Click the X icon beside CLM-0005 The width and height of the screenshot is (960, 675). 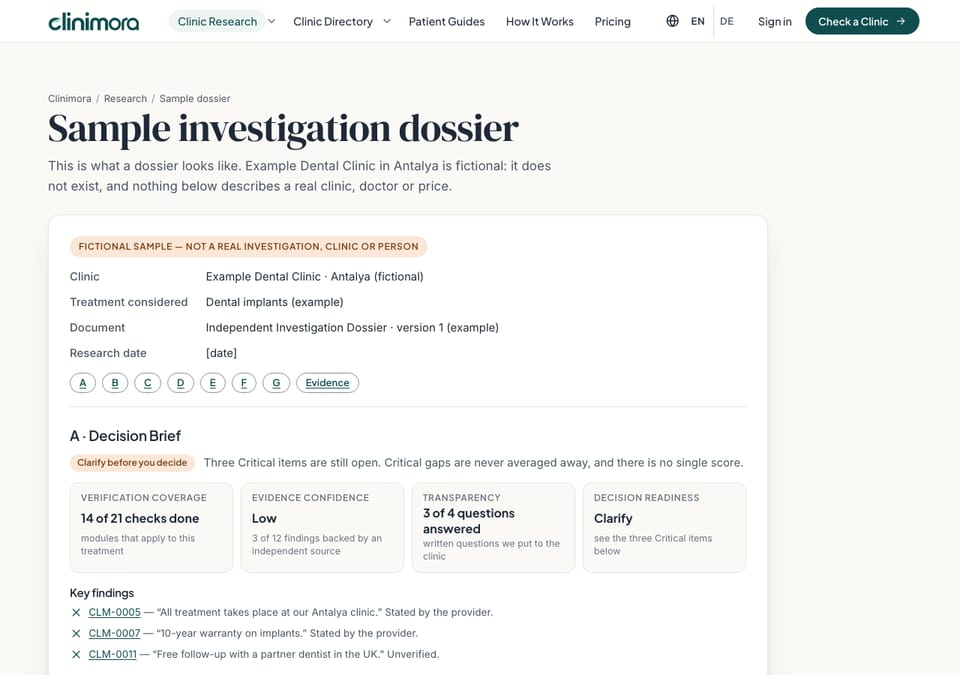pyautogui.click(x=76, y=613)
